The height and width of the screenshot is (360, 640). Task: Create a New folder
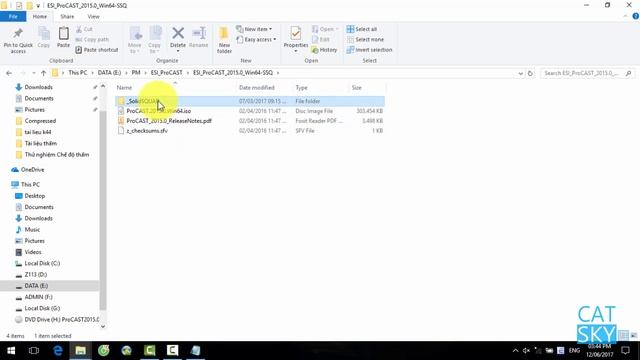click(224, 40)
